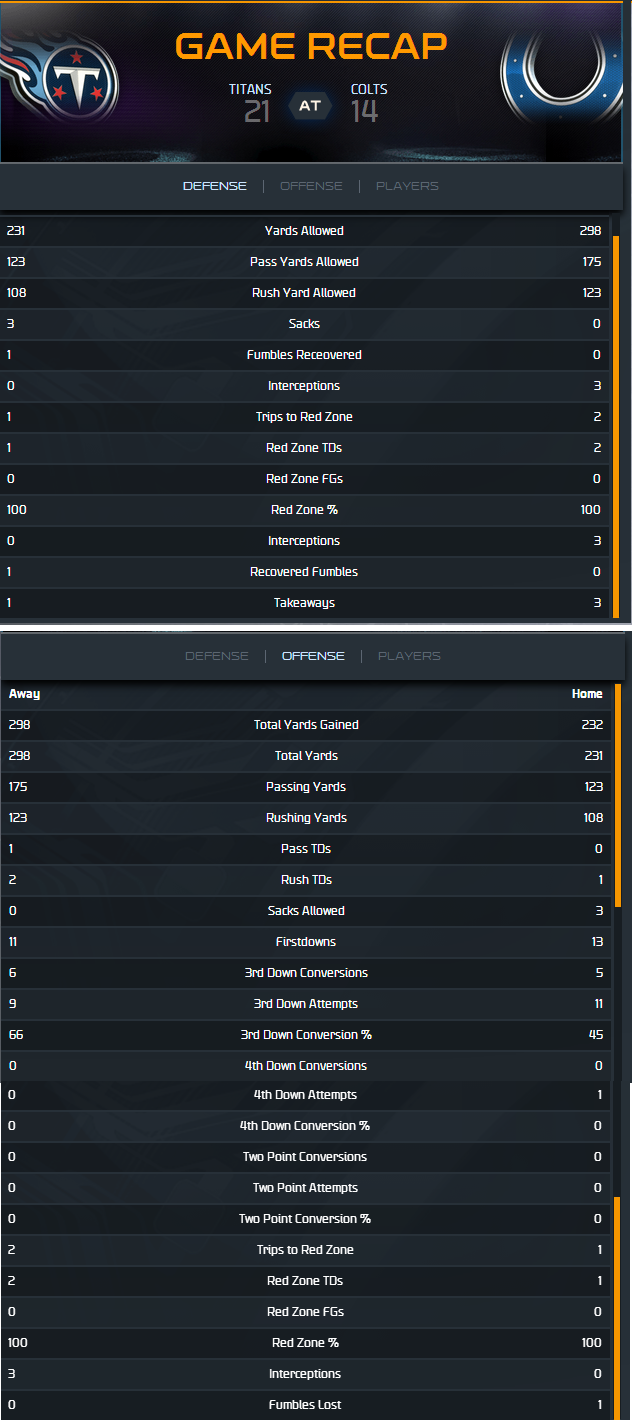Switch to the upper PLAYERS tab
Screen dimensions: 633x1420
point(407,186)
